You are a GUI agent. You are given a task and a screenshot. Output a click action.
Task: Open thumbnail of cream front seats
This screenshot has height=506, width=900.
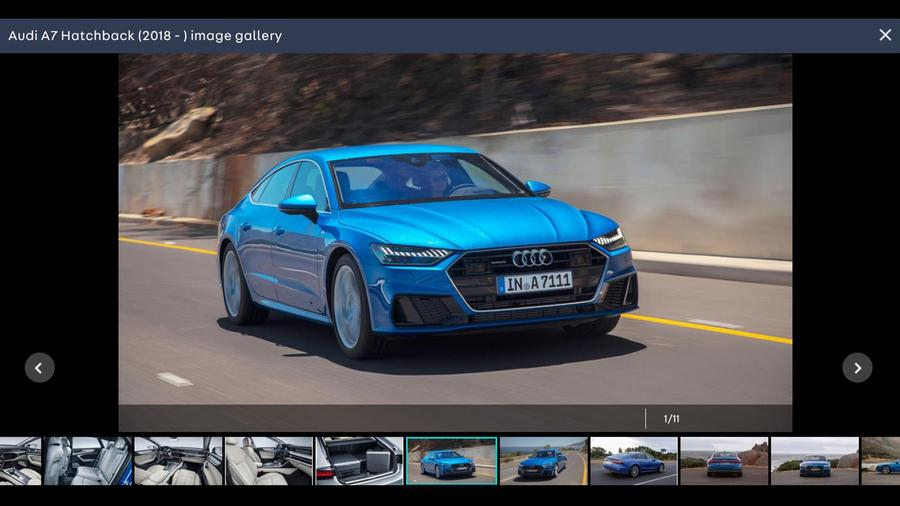(x=269, y=461)
